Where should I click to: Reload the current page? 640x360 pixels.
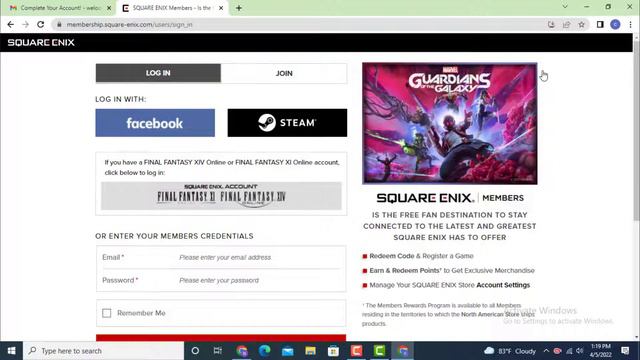coord(40,24)
